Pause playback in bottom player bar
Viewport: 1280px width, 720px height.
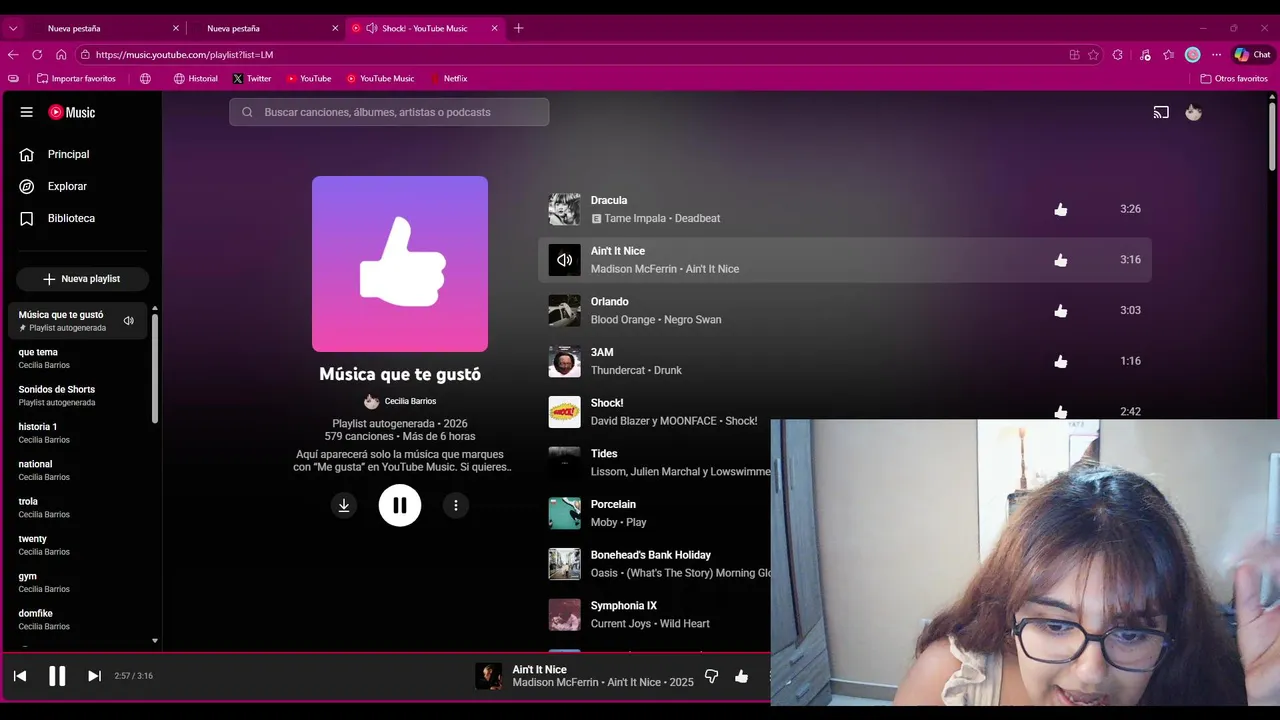pyautogui.click(x=57, y=676)
